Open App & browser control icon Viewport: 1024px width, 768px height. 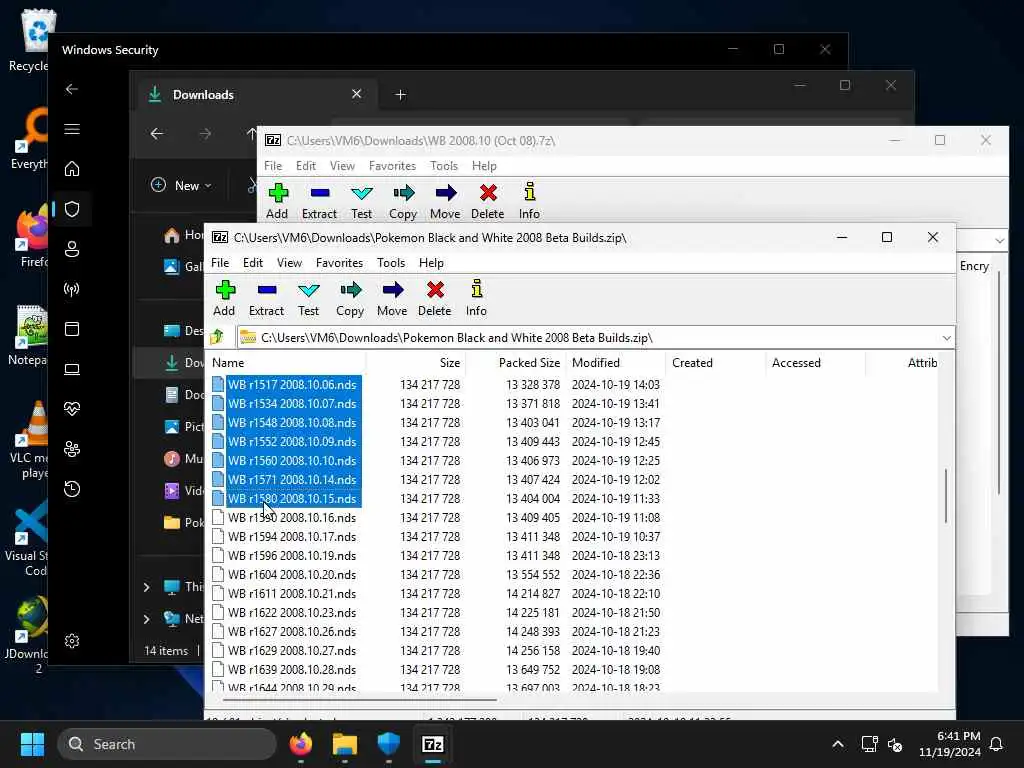pos(72,328)
